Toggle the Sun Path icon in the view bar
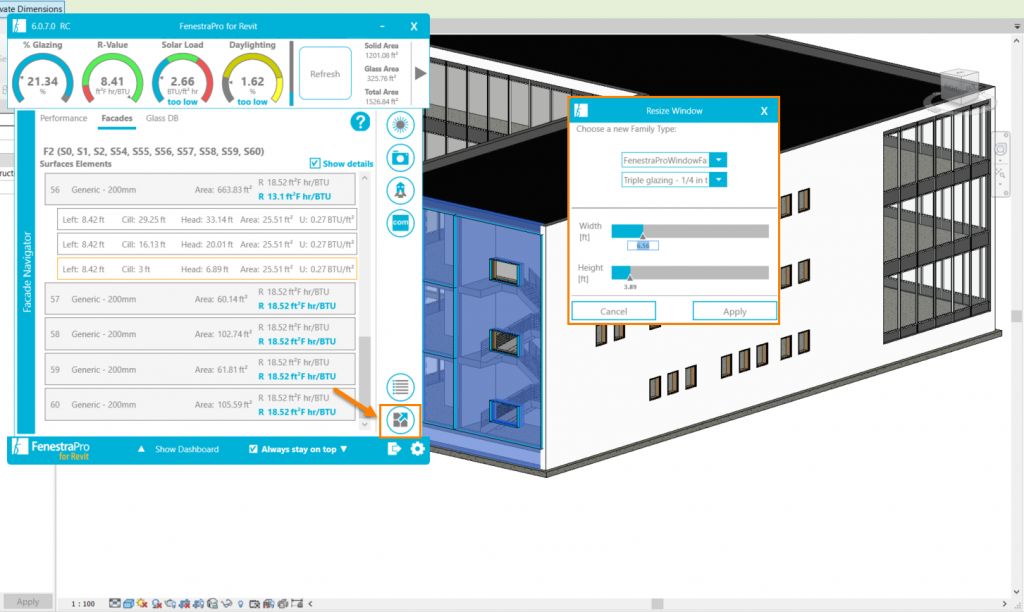The width and height of the screenshot is (1024, 612). (142, 604)
